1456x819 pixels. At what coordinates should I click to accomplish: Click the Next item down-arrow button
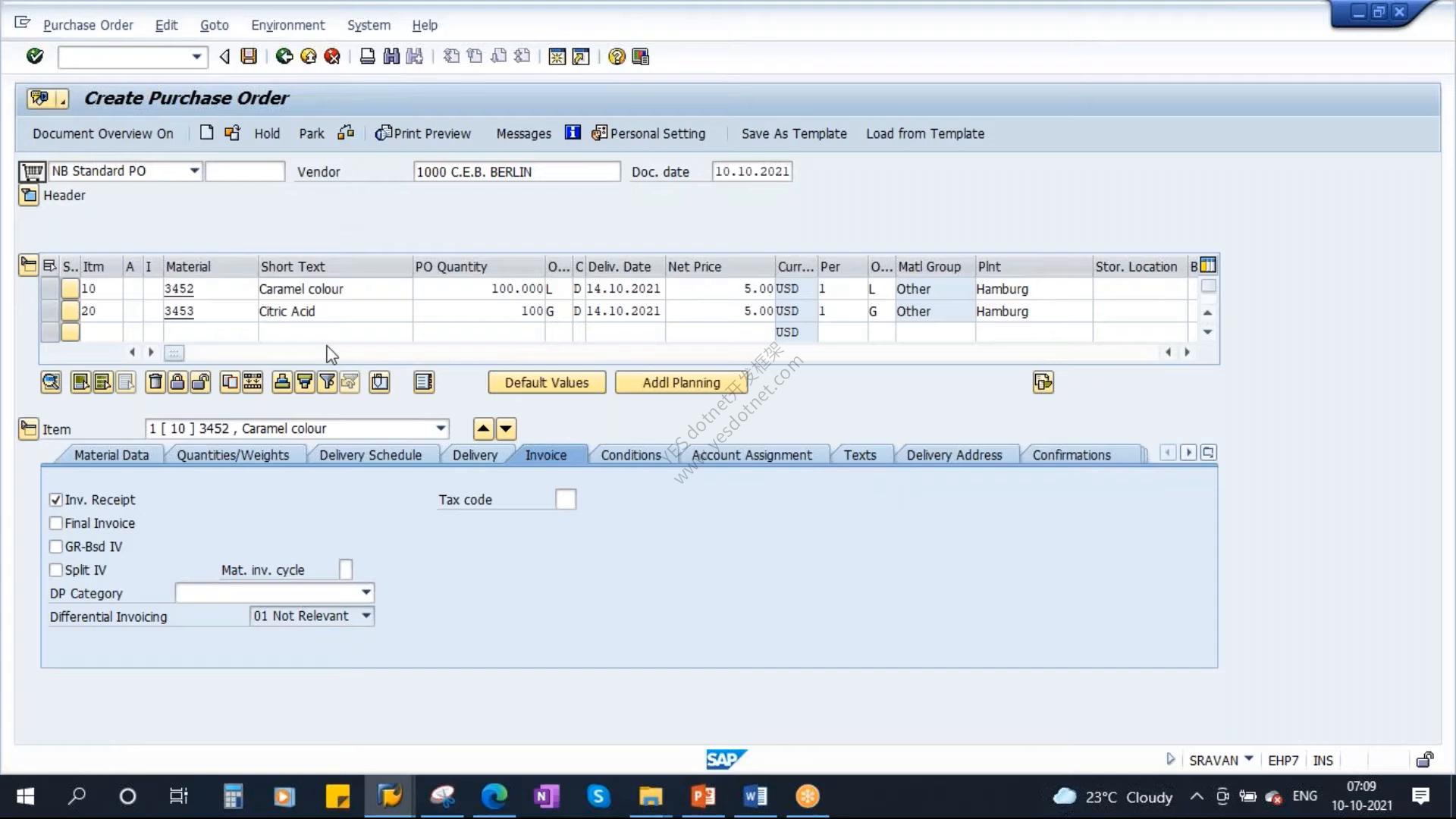pyautogui.click(x=506, y=429)
